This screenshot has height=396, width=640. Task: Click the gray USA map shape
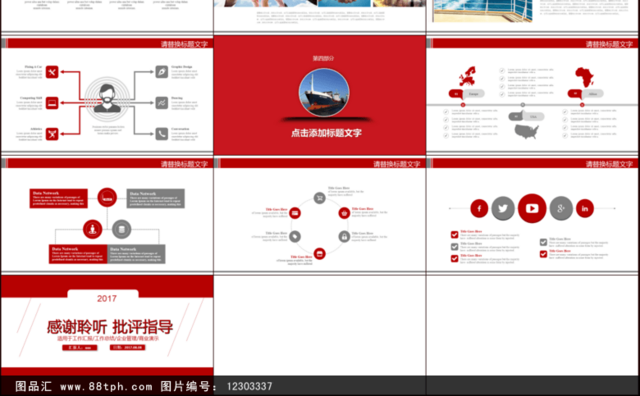coord(527,131)
